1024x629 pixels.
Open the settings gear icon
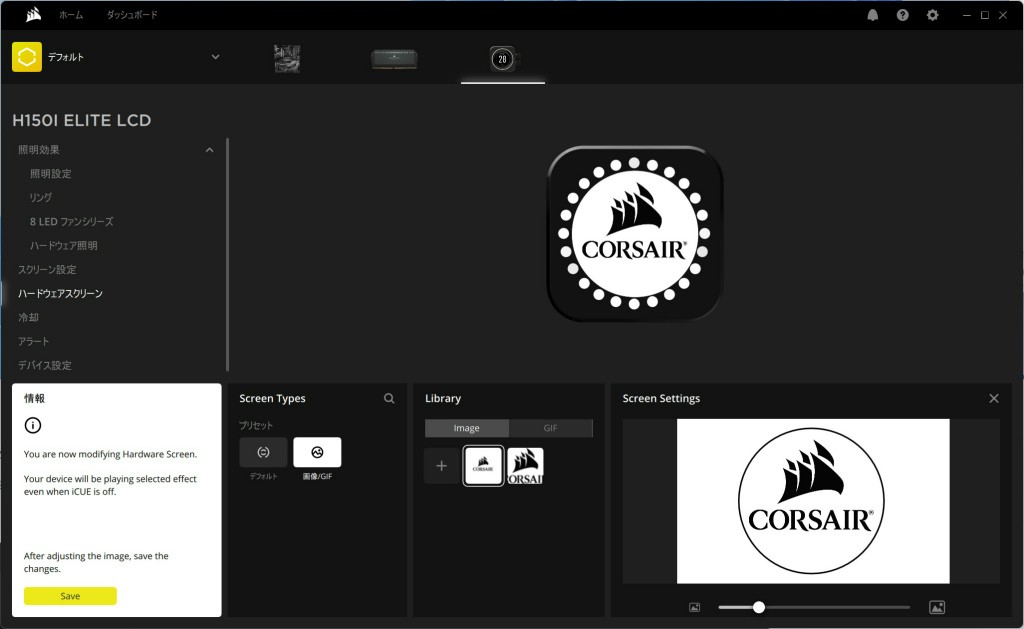(933, 15)
